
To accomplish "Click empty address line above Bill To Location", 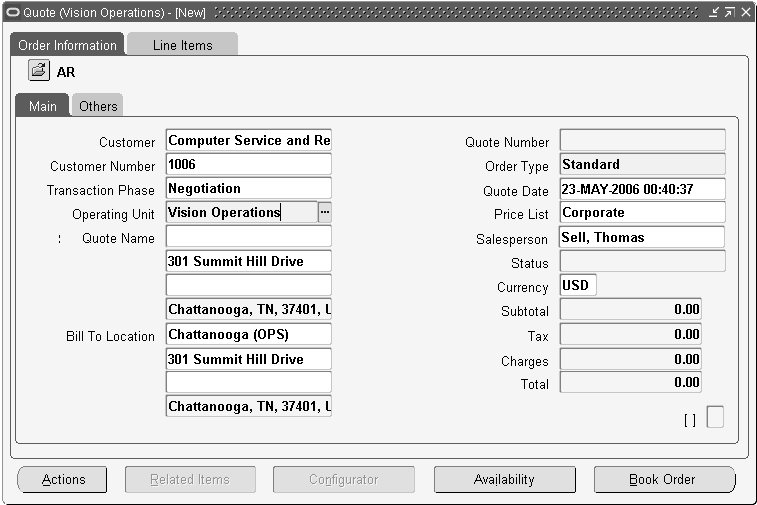I will point(249,285).
